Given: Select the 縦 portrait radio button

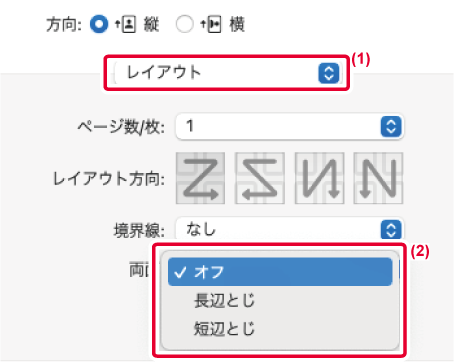Looking at the screenshot, I should click(99, 24).
